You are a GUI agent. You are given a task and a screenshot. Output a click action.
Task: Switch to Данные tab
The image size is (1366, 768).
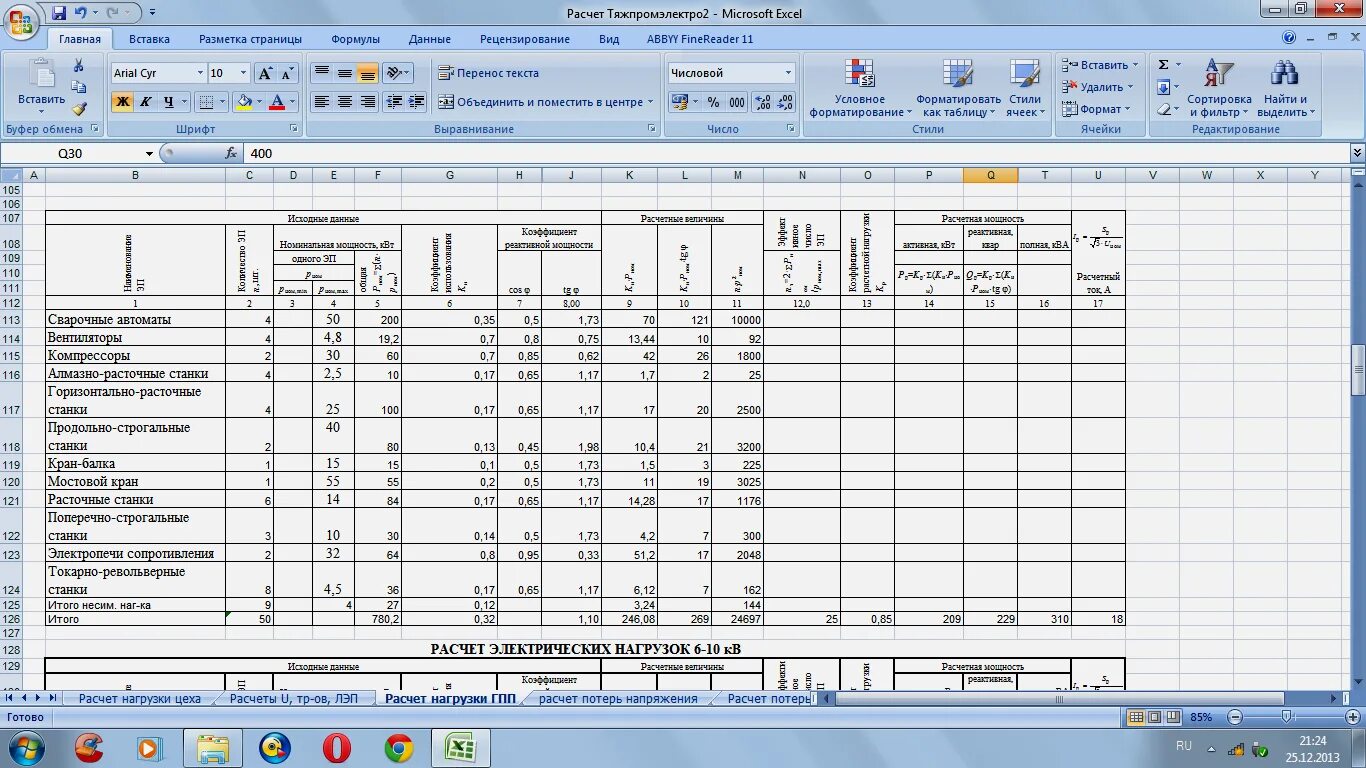click(429, 39)
